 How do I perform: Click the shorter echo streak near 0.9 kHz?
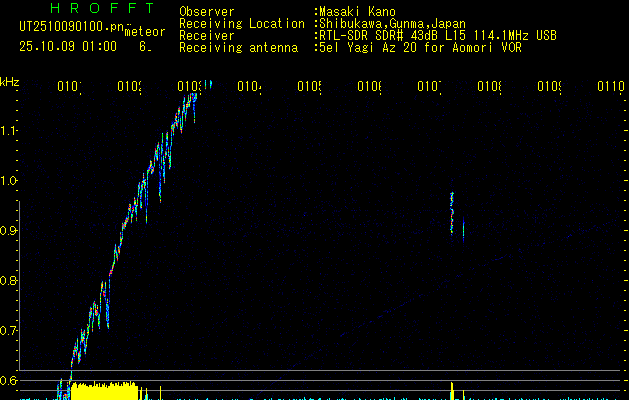point(463,229)
